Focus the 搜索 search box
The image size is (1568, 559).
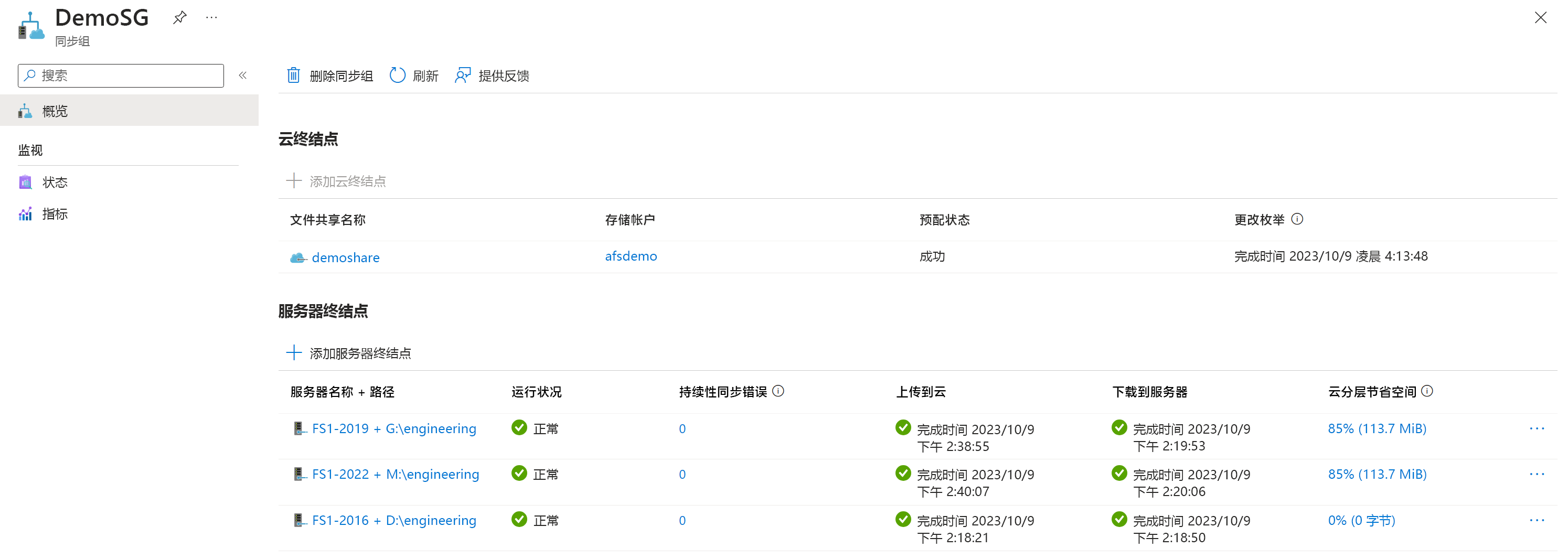(121, 76)
